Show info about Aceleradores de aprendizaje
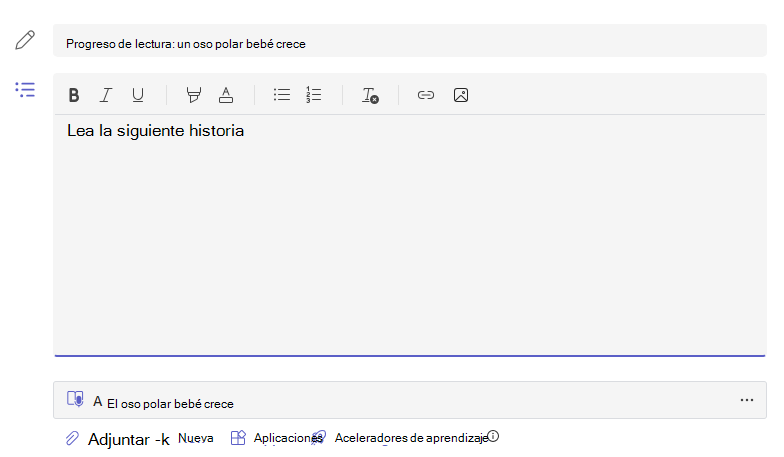This screenshot has width=784, height=457. tap(493, 436)
